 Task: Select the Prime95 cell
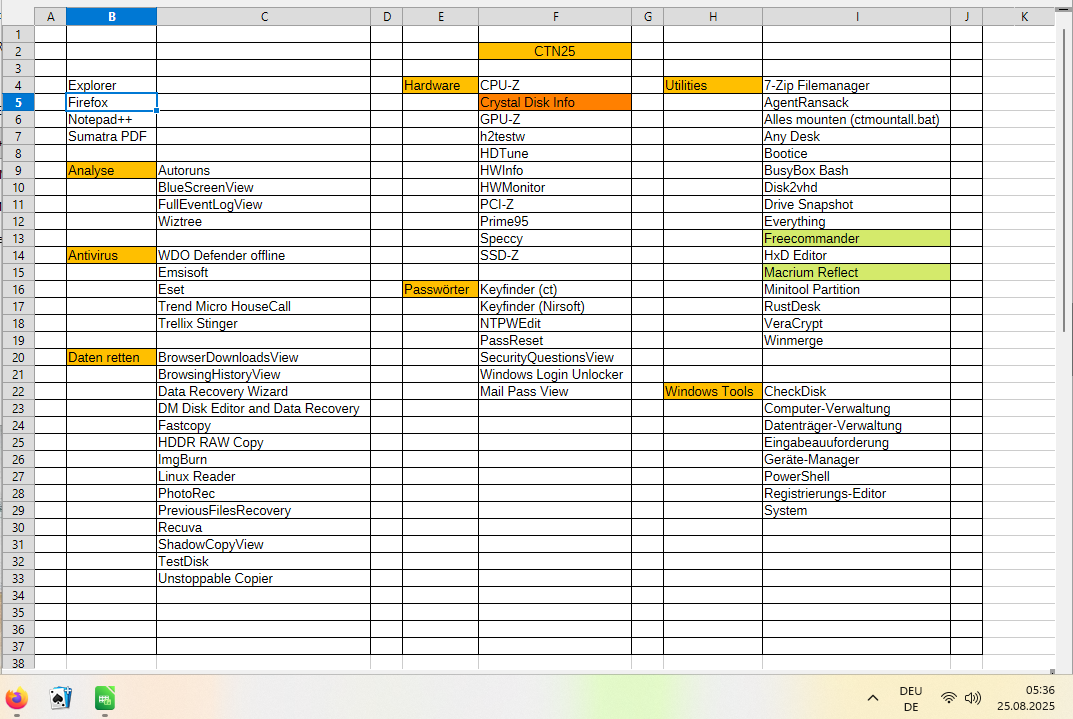point(555,222)
